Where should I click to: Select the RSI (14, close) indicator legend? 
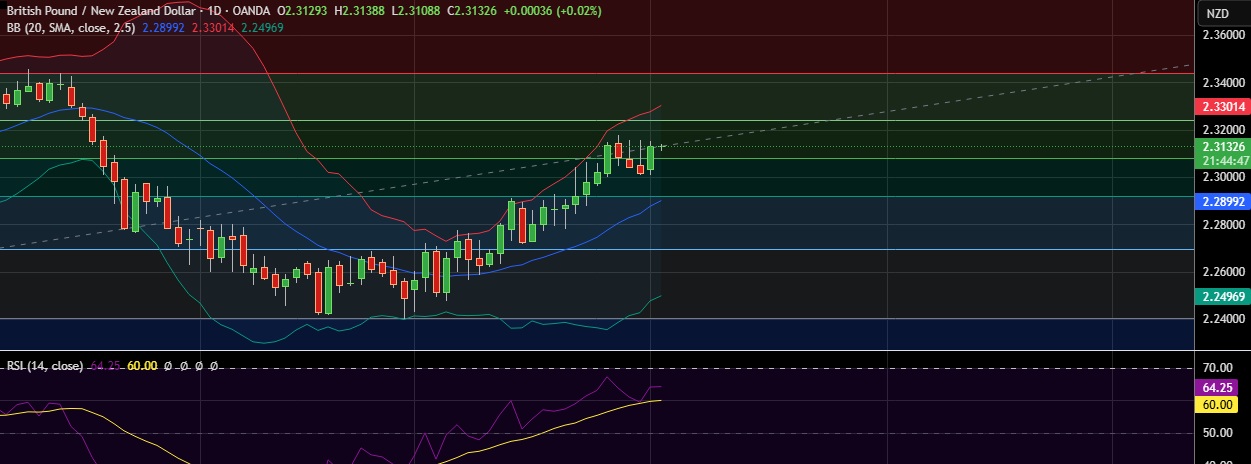click(45, 366)
